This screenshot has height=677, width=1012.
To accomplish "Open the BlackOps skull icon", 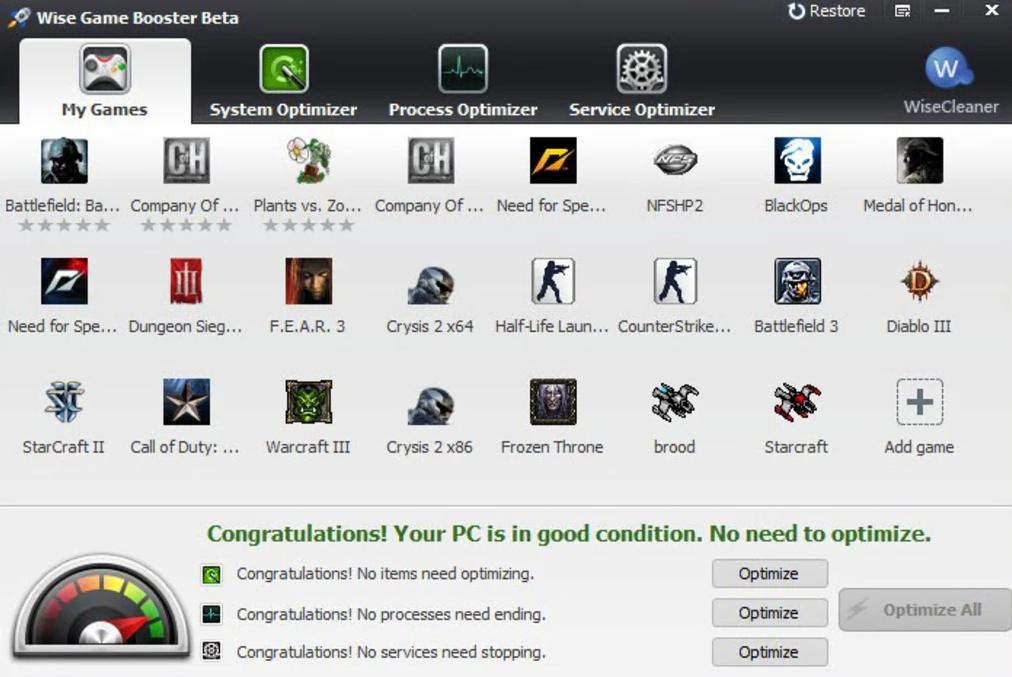I will tap(797, 161).
